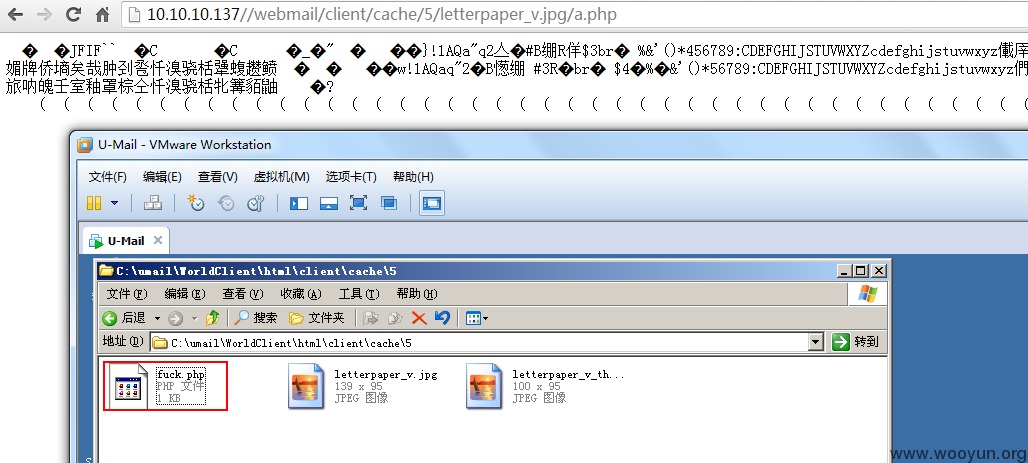The height and width of the screenshot is (463, 1028).
Task: Go back in the Chrome browser
Action: [15, 14]
